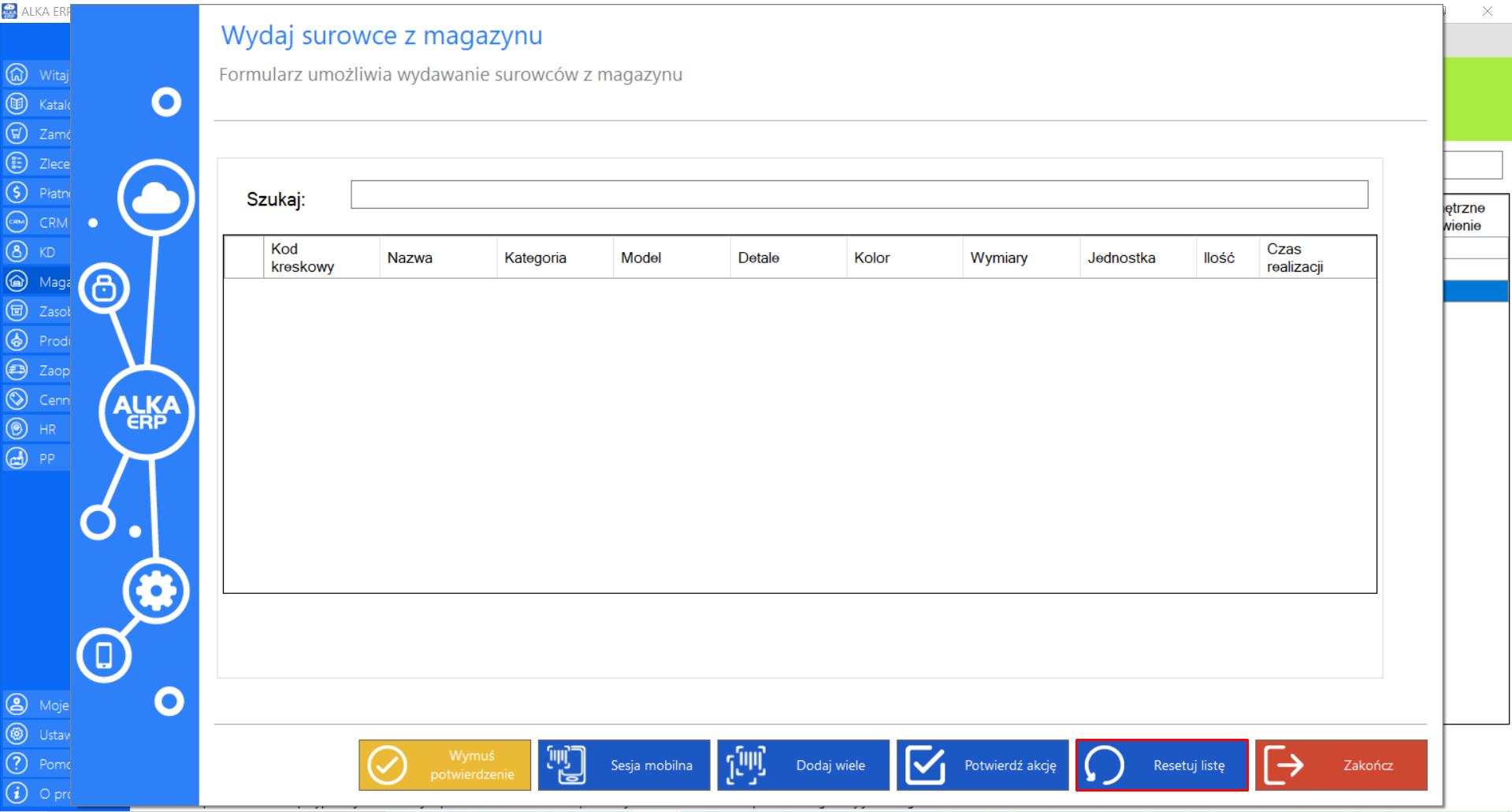Open the Zlecenia list icon in sidebar
Image resolution: width=1512 pixels, height=812 pixels.
click(17, 163)
